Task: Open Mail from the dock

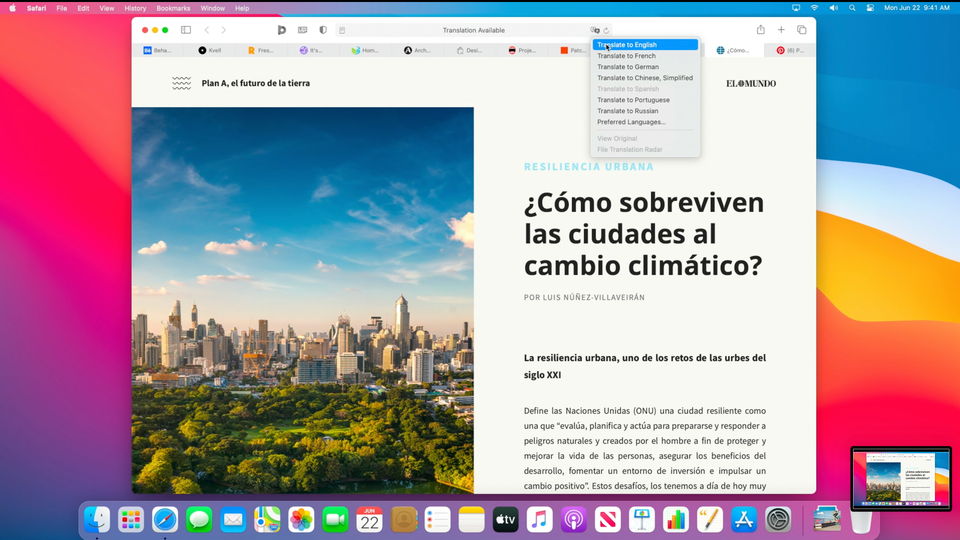Action: tap(233, 520)
